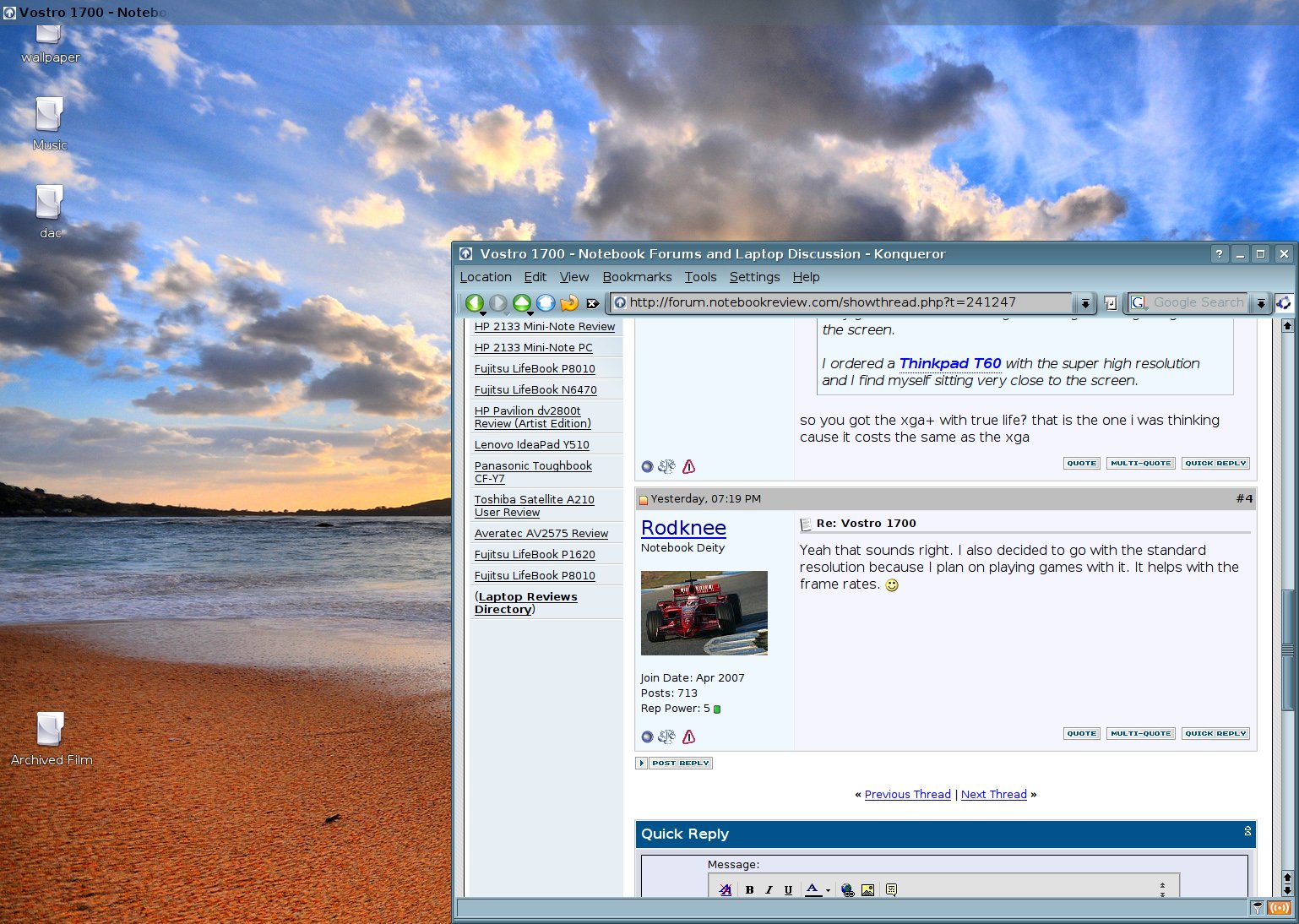Open the Help menu
This screenshot has width=1299, height=924.
coord(806,277)
